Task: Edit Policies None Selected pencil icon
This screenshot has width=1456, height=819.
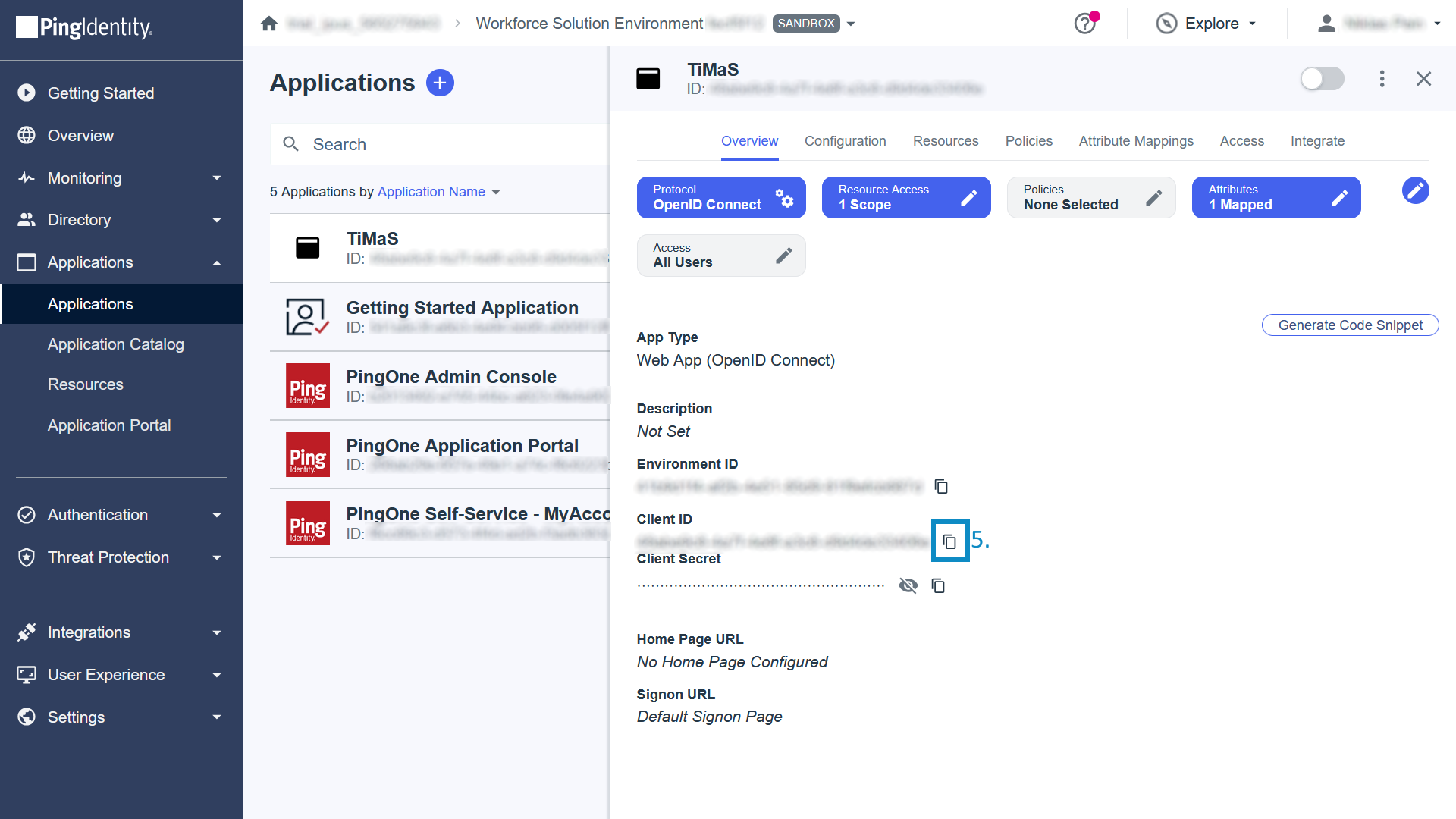Action: pos(1153,198)
